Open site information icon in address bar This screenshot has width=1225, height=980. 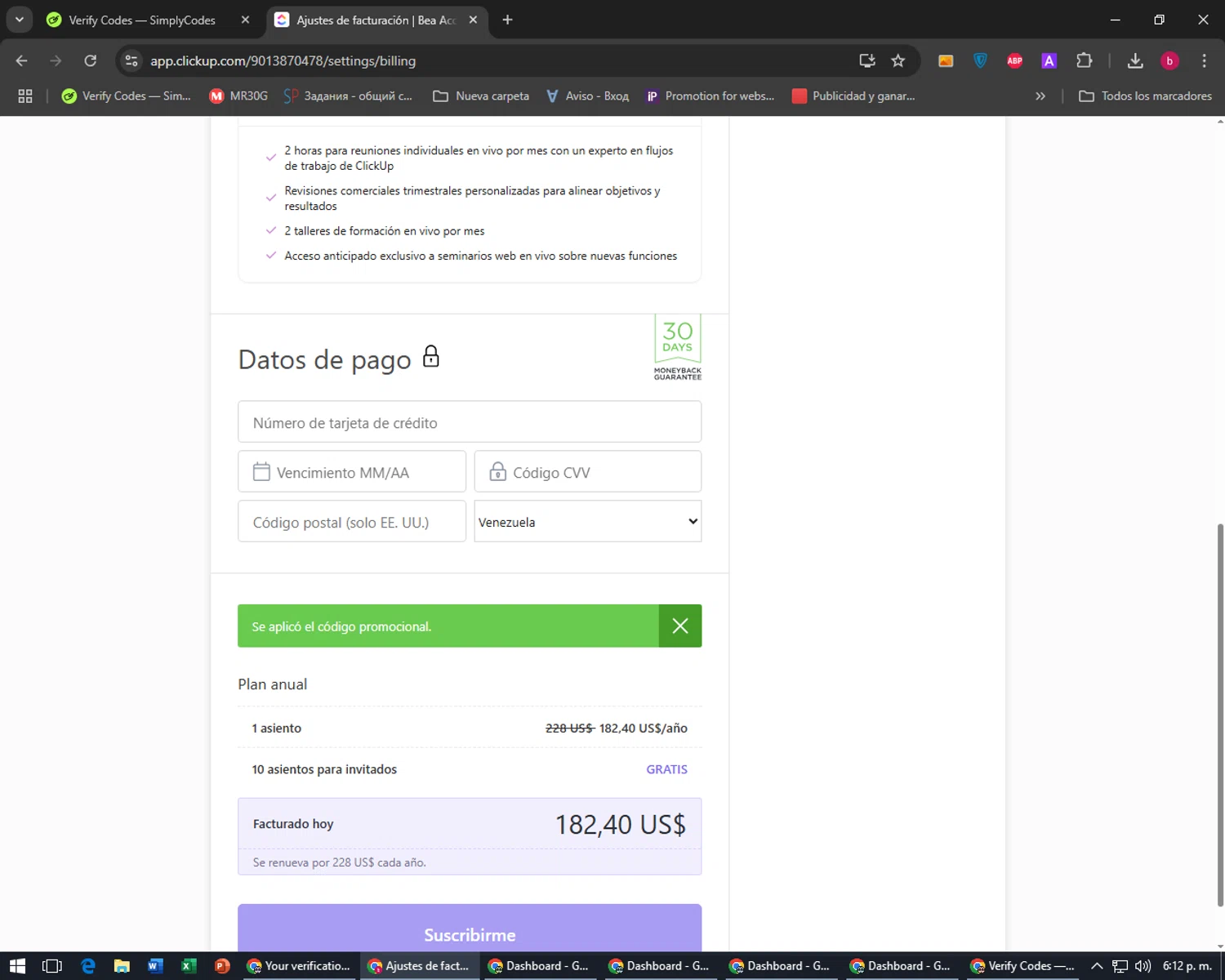pos(131,60)
